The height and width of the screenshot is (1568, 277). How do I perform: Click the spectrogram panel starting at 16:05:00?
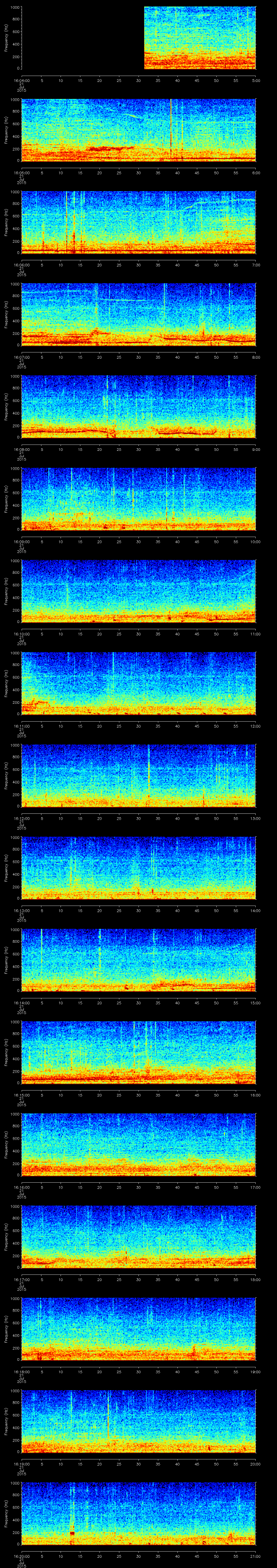coord(139,130)
